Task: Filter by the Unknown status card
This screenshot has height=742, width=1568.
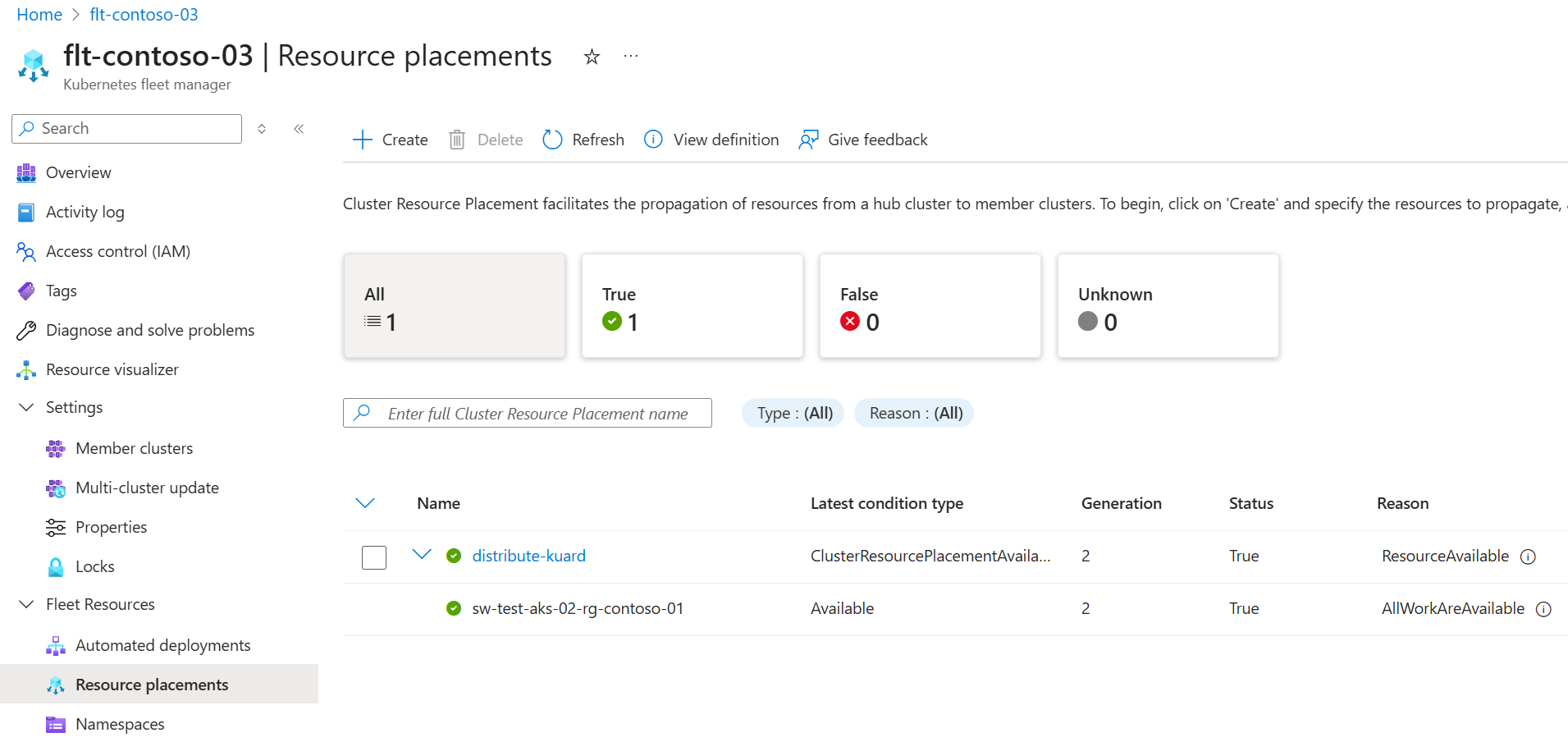Action: pos(1168,305)
